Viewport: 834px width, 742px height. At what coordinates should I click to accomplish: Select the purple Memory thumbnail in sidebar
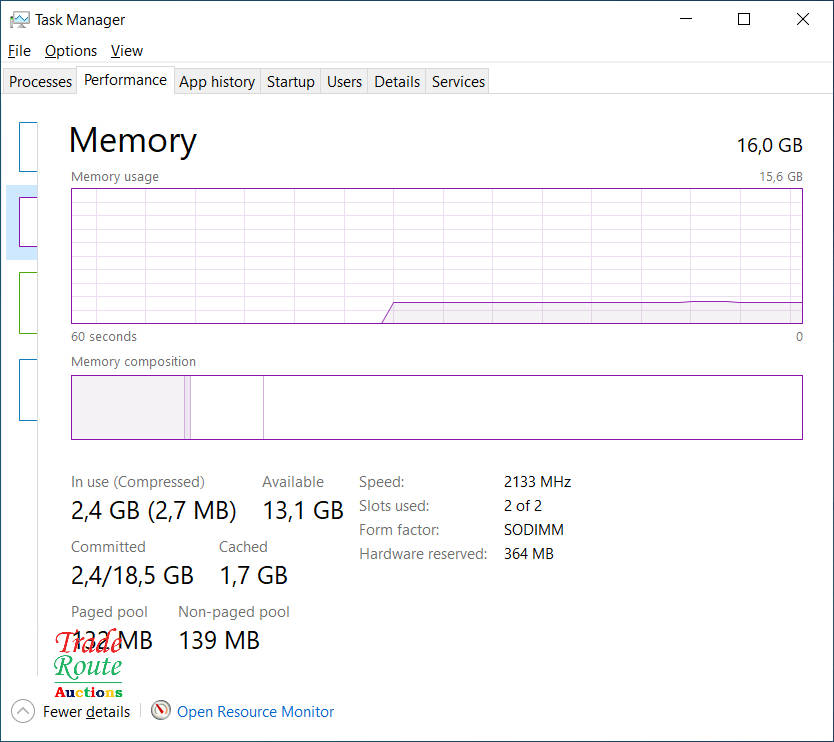click(x=28, y=222)
